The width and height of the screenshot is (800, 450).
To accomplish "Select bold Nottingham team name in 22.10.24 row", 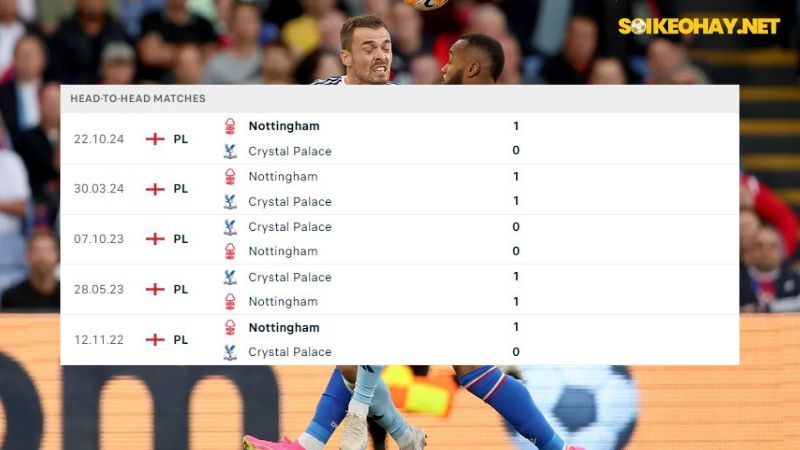I will click(x=284, y=126).
